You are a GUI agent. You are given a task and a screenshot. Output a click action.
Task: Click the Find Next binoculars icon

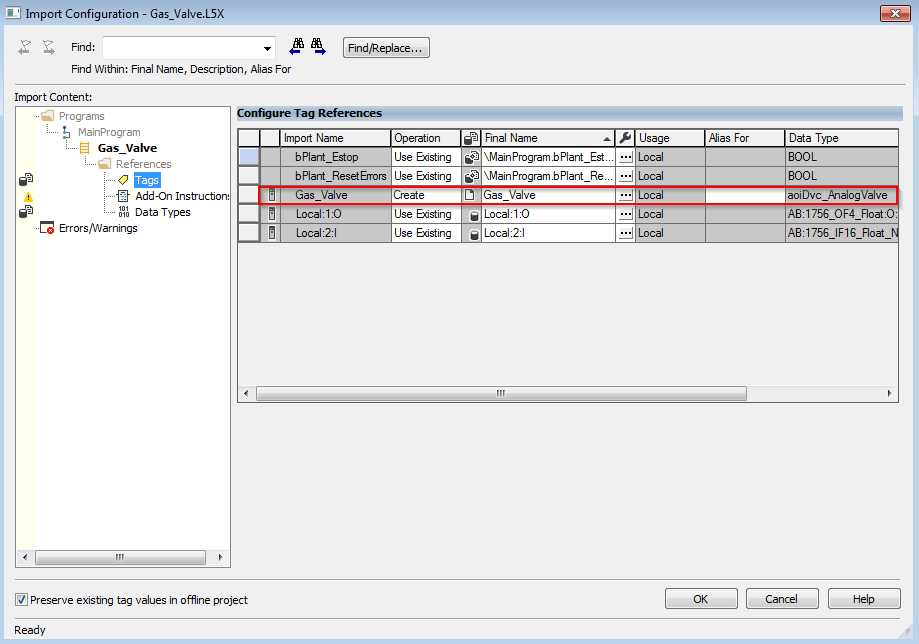(x=318, y=47)
